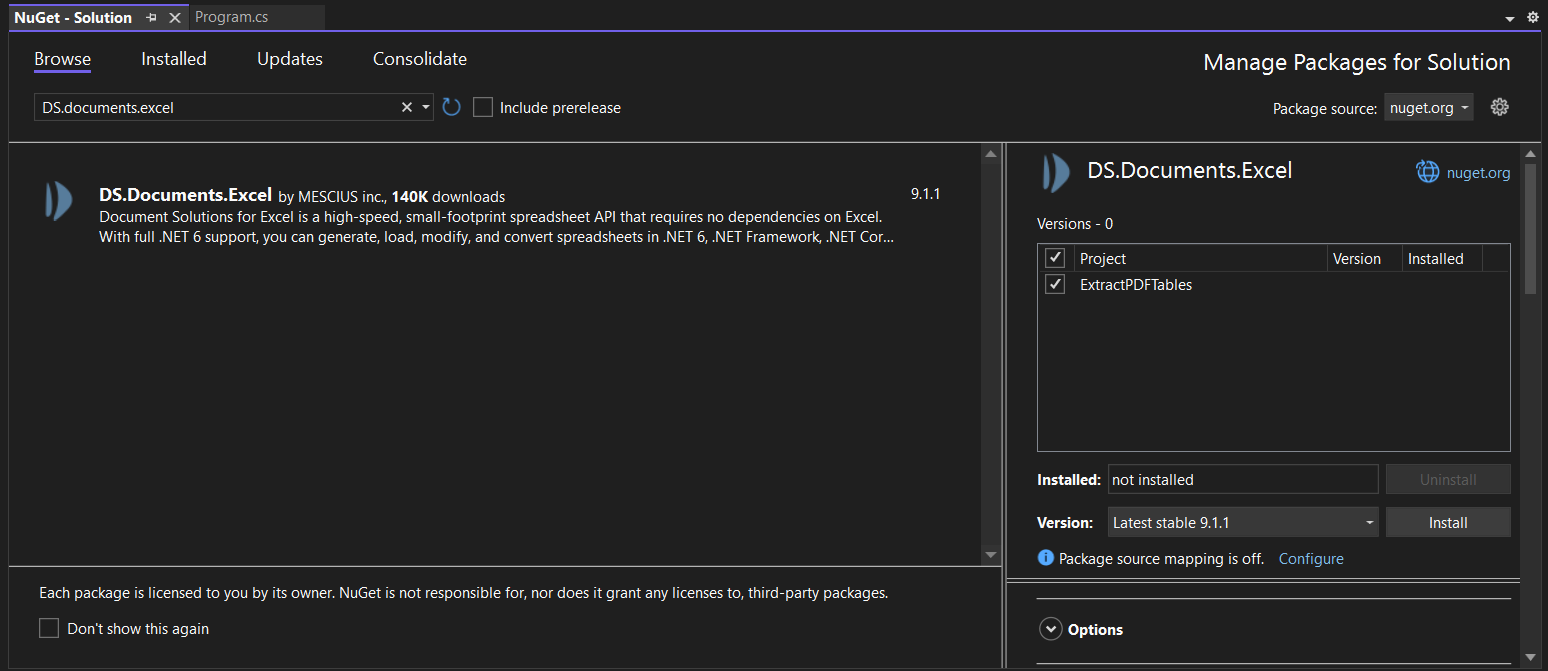
Task: Sort by the Version column header
Action: tap(1357, 258)
